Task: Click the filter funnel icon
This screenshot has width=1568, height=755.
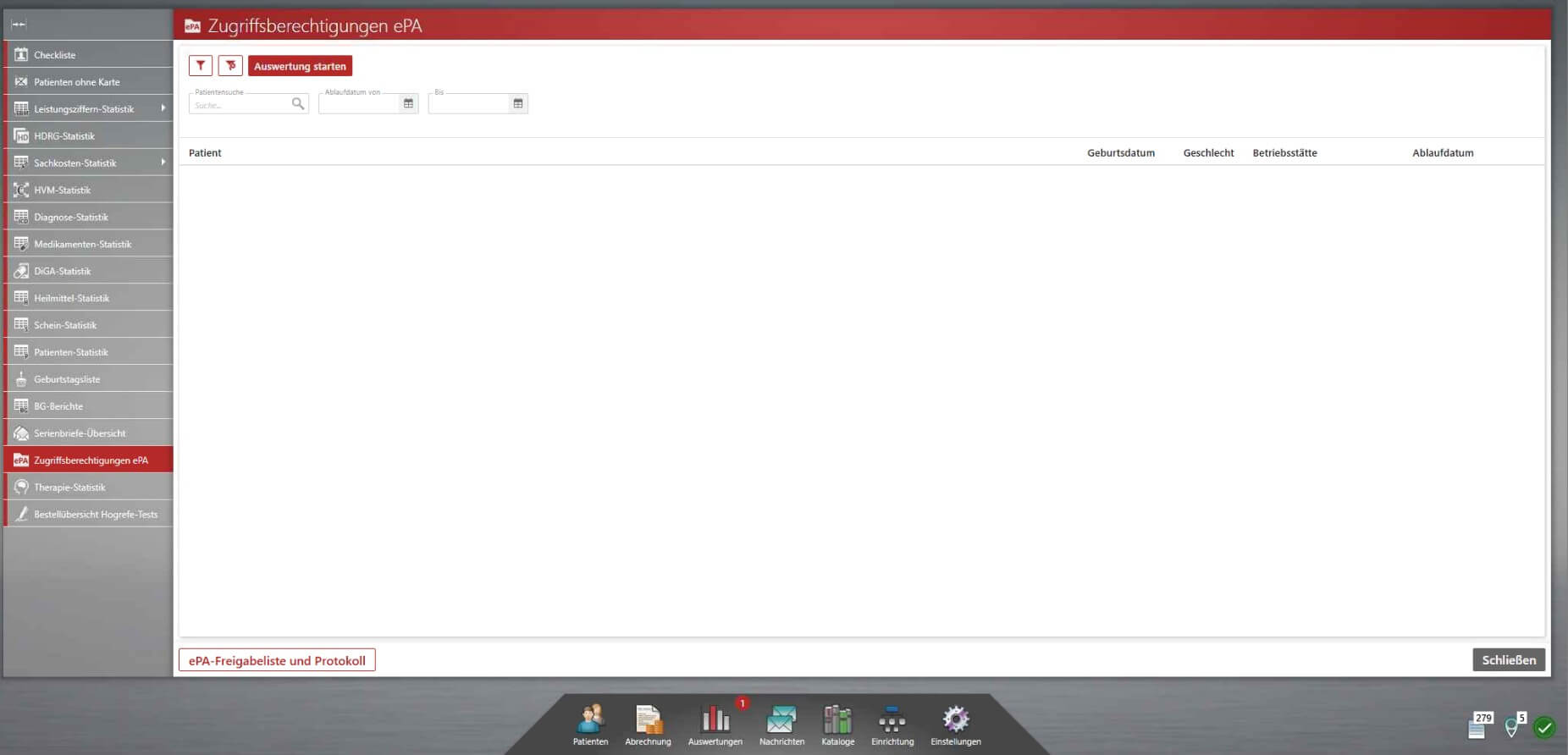Action: coord(201,66)
